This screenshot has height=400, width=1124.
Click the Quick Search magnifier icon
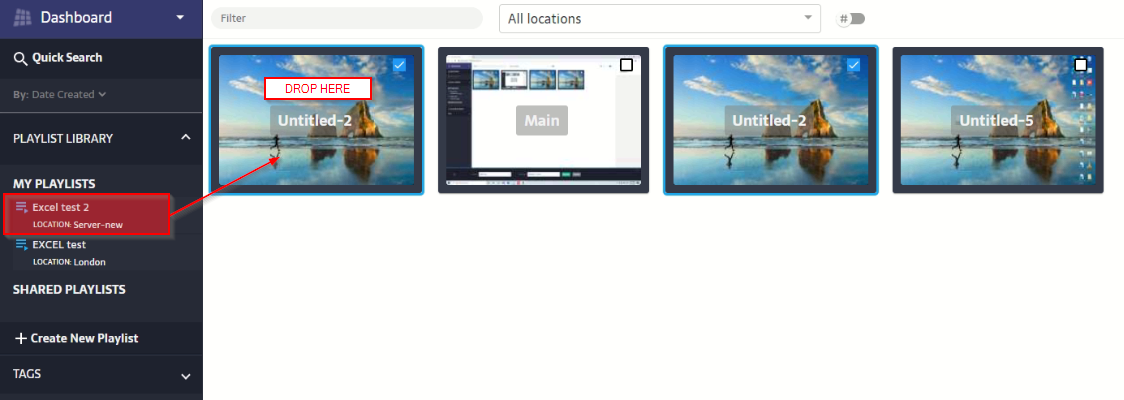(20, 58)
